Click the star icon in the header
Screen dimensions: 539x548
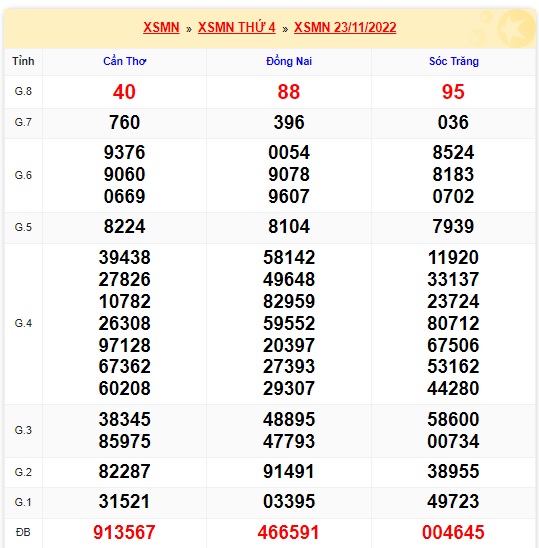click(516, 29)
